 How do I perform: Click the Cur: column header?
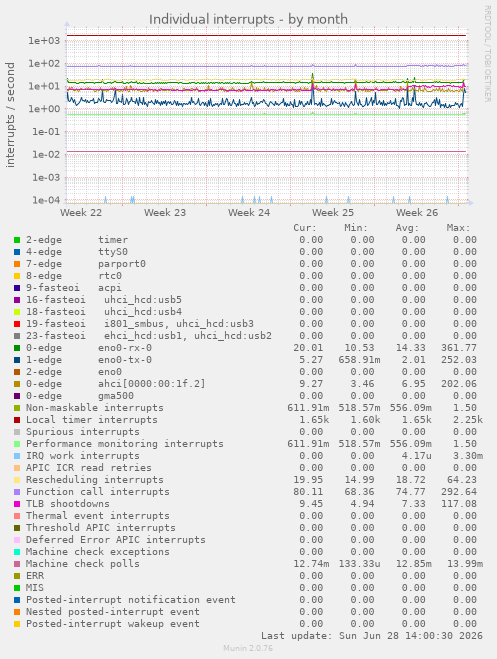pos(305,228)
